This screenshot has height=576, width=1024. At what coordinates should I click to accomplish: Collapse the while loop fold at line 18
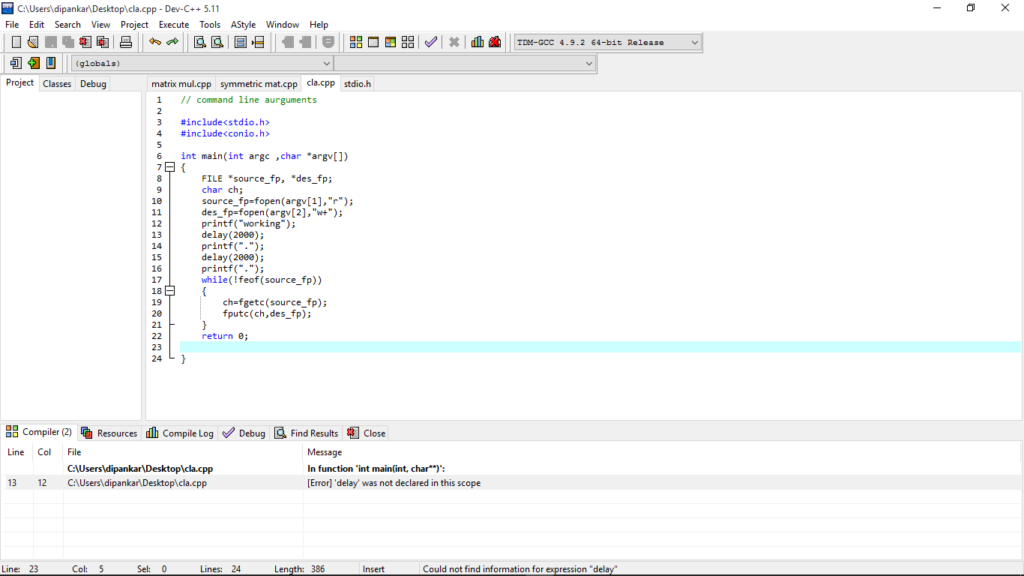(x=170, y=291)
